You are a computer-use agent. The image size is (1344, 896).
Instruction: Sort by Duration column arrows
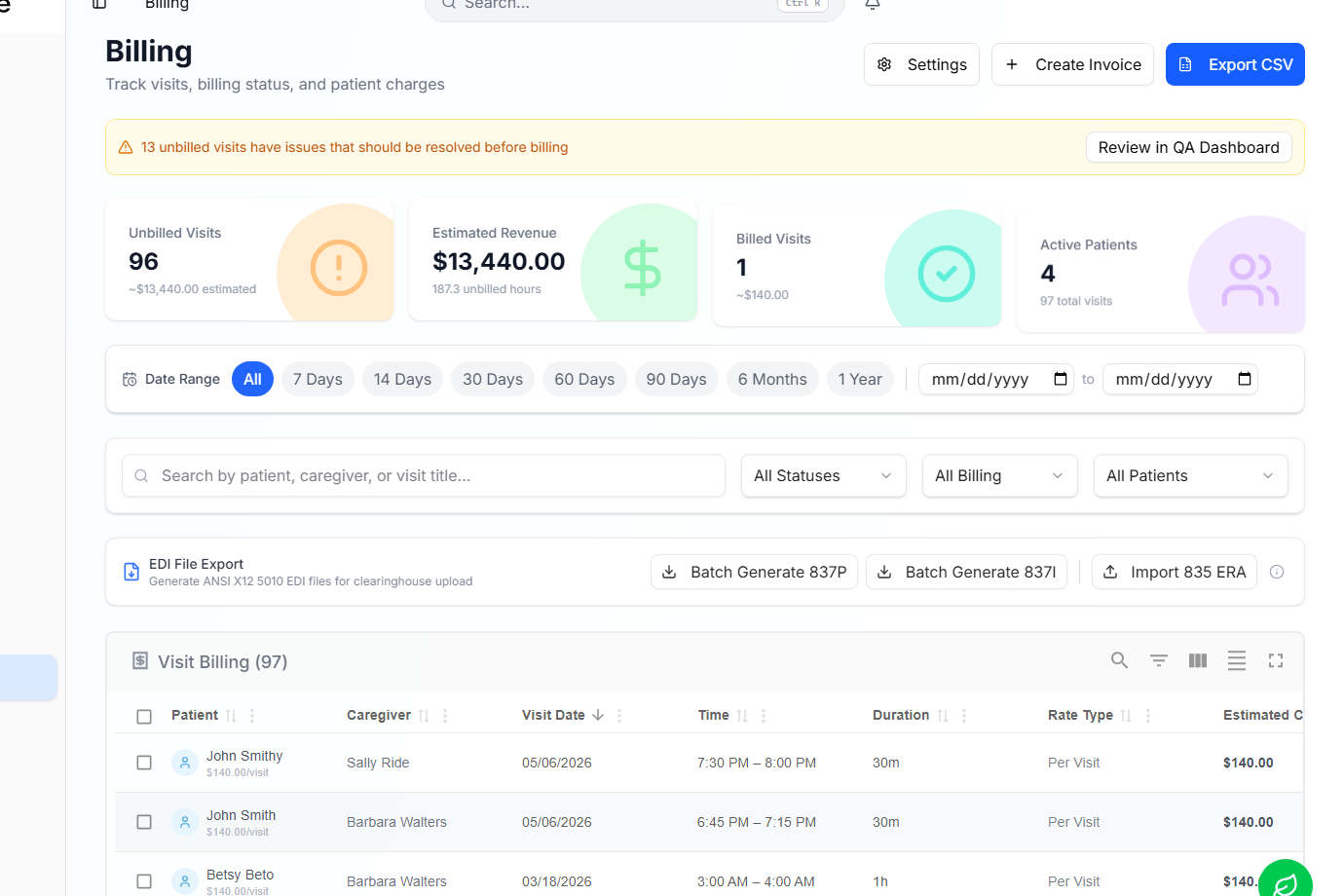pyautogui.click(x=943, y=716)
